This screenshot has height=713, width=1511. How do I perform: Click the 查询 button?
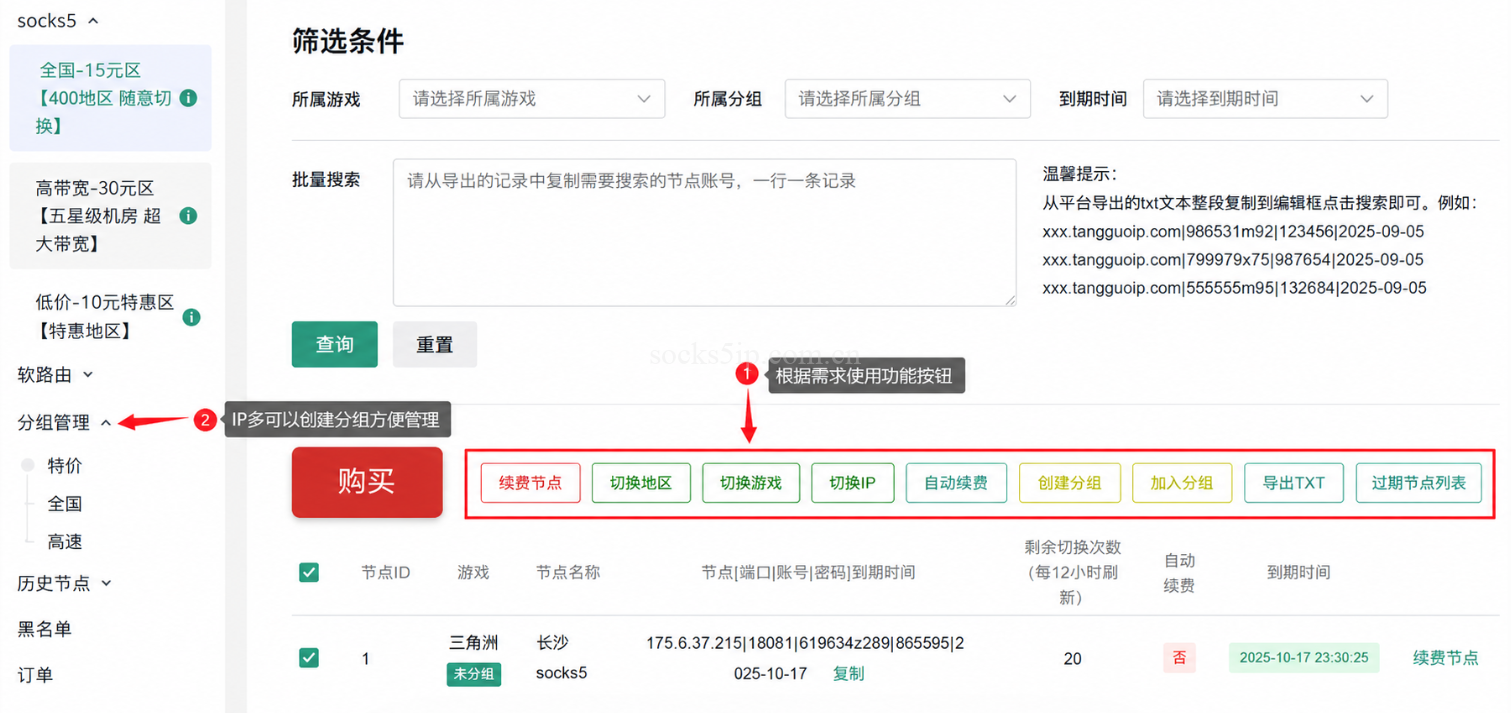coord(335,344)
